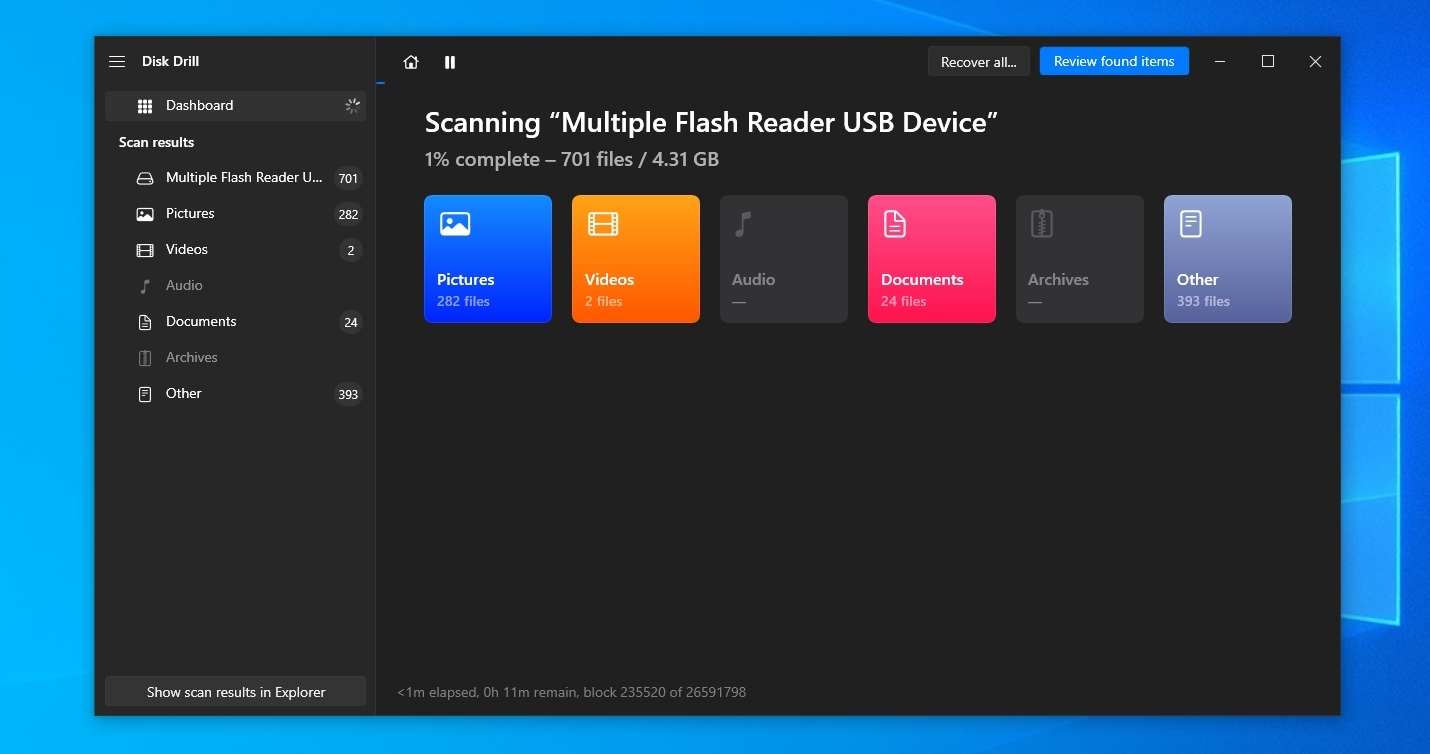Click "282 files" on the Pictures card
This screenshot has width=1430, height=754.
463,301
